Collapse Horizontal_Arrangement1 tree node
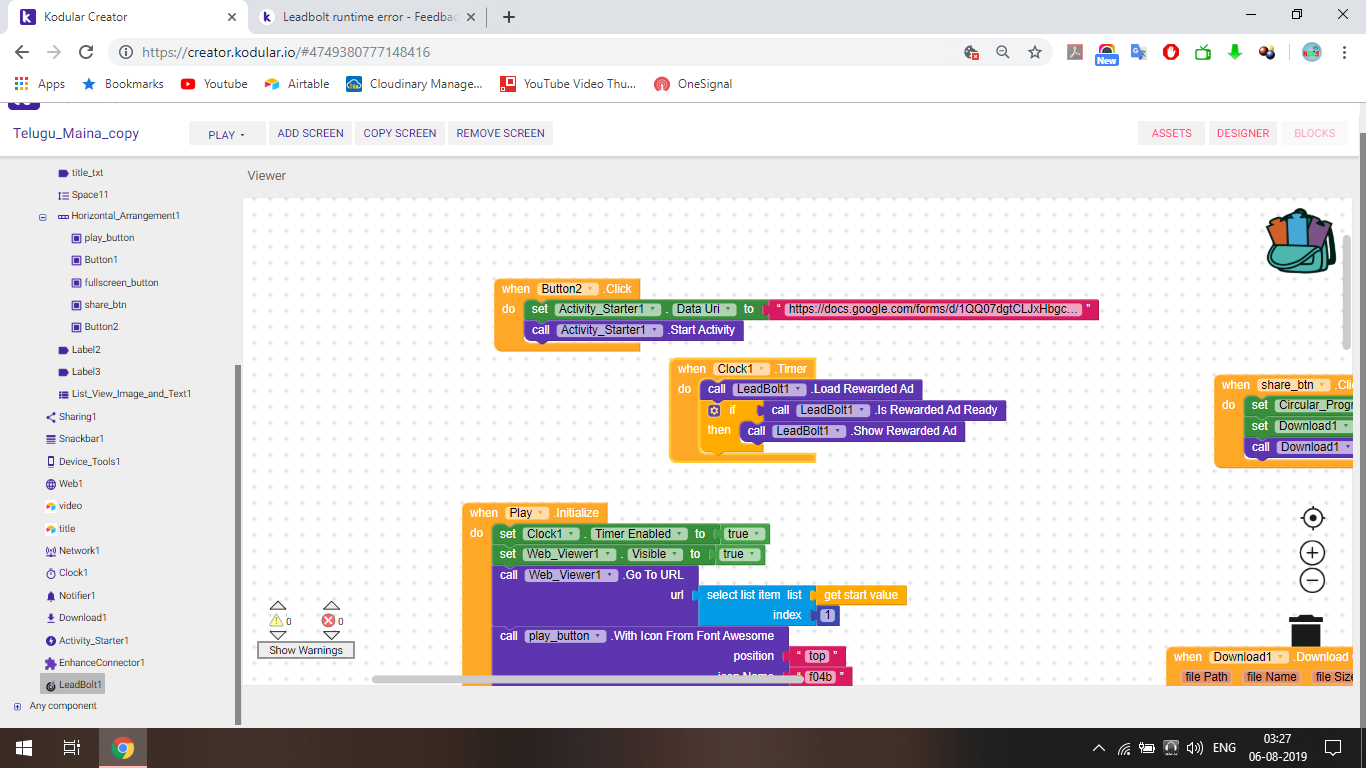 point(43,217)
